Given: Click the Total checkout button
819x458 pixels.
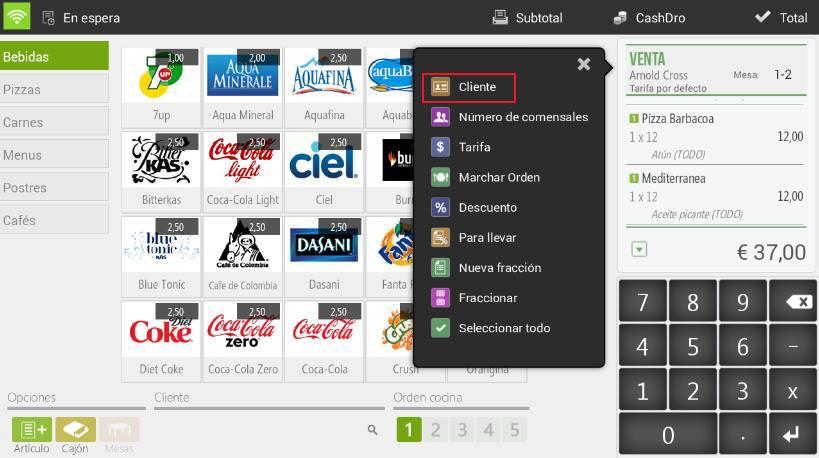Looking at the screenshot, I should pos(781,18).
